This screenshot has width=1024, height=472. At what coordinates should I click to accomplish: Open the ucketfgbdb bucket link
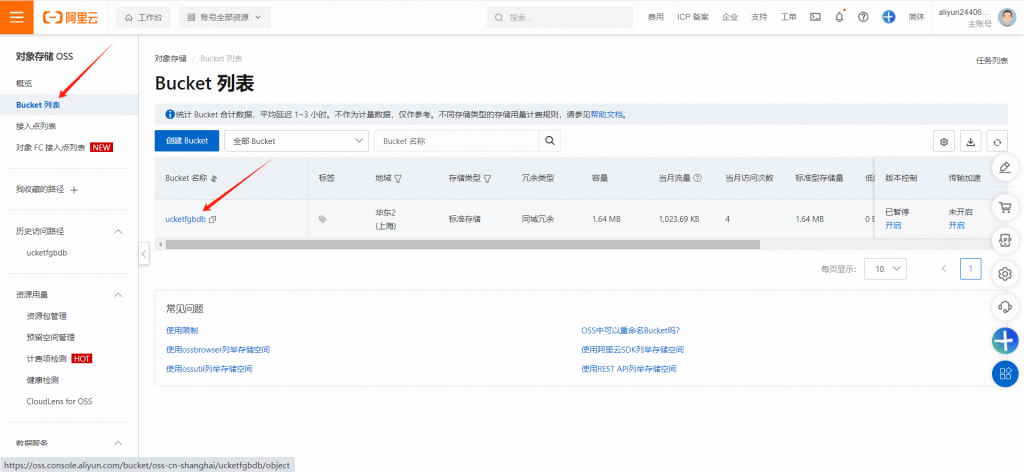point(185,219)
